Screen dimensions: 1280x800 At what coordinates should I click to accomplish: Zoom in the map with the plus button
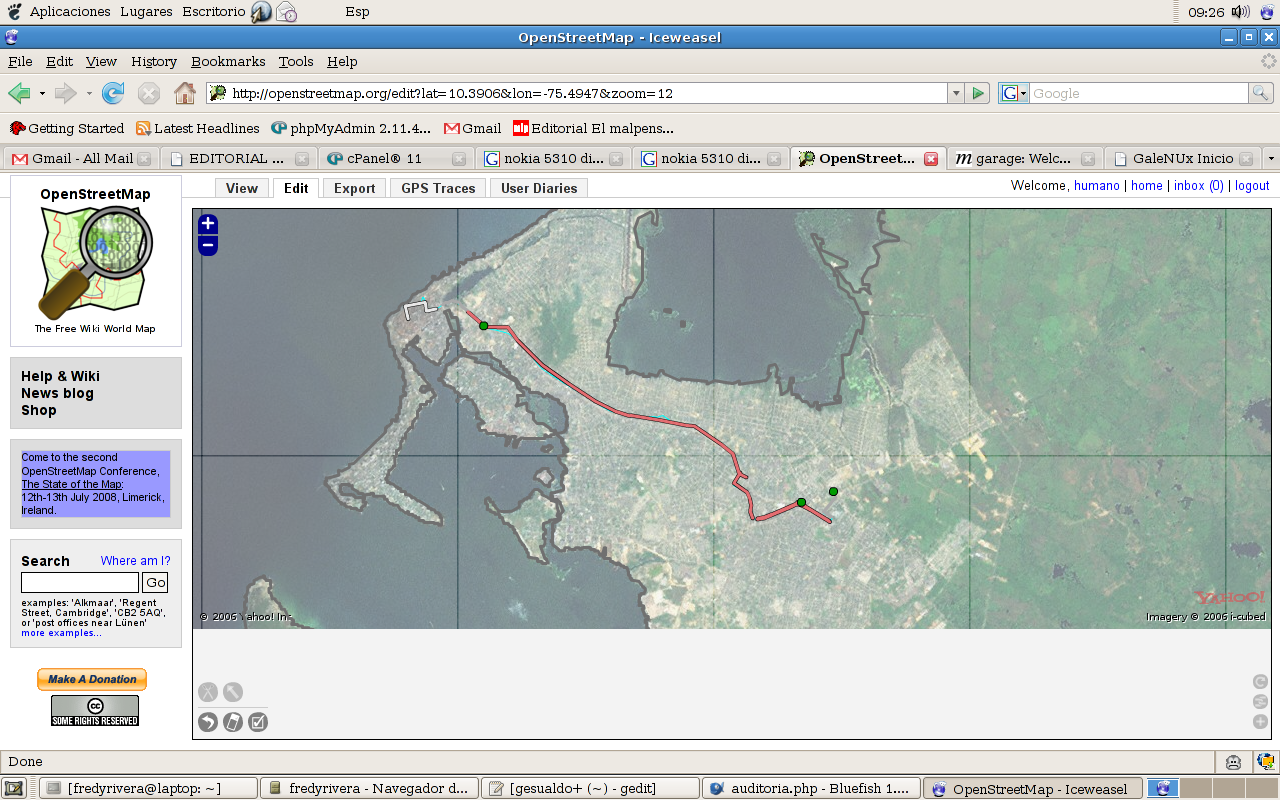click(x=208, y=224)
